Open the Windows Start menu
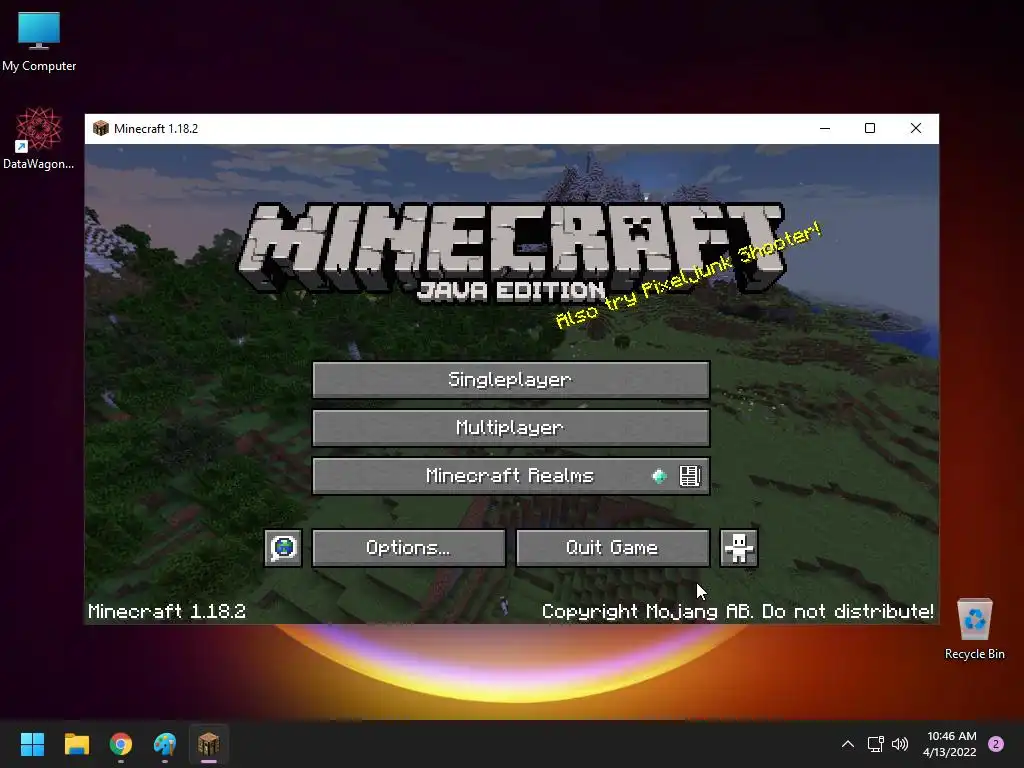 point(32,744)
